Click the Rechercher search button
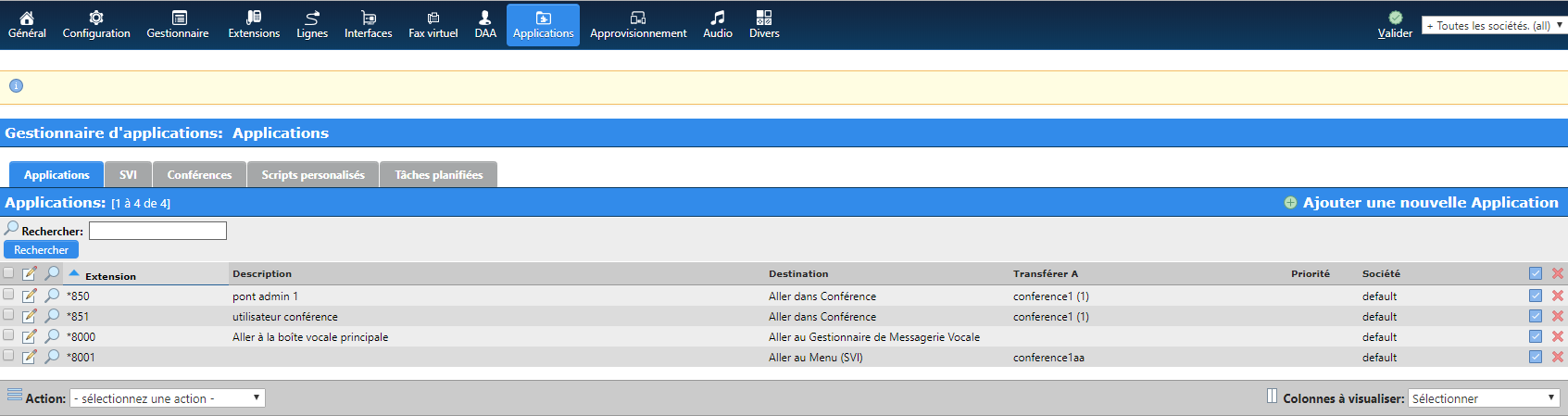Viewport: 1568px width, 416px height. [41, 250]
